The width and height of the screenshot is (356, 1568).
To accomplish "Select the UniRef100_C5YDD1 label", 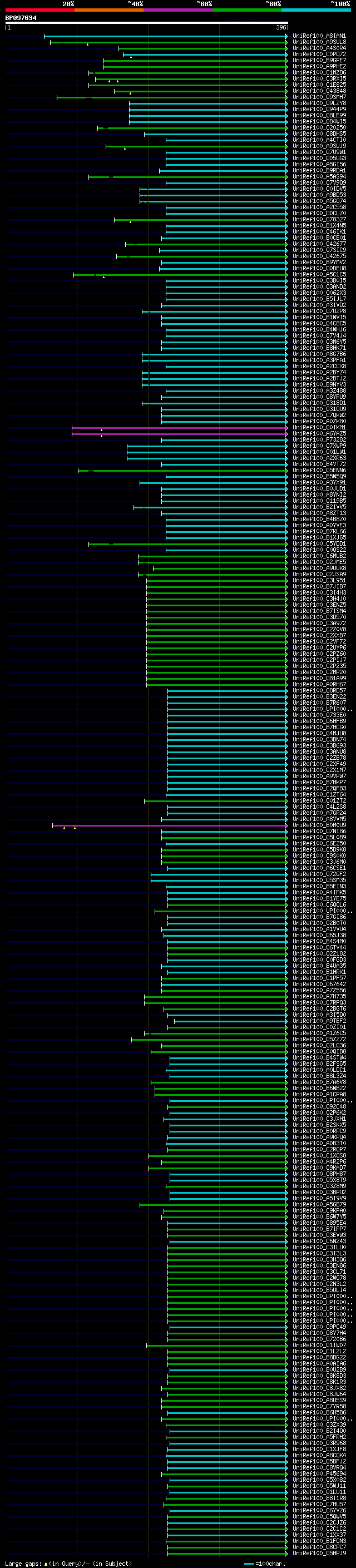I will [x=319, y=543].
